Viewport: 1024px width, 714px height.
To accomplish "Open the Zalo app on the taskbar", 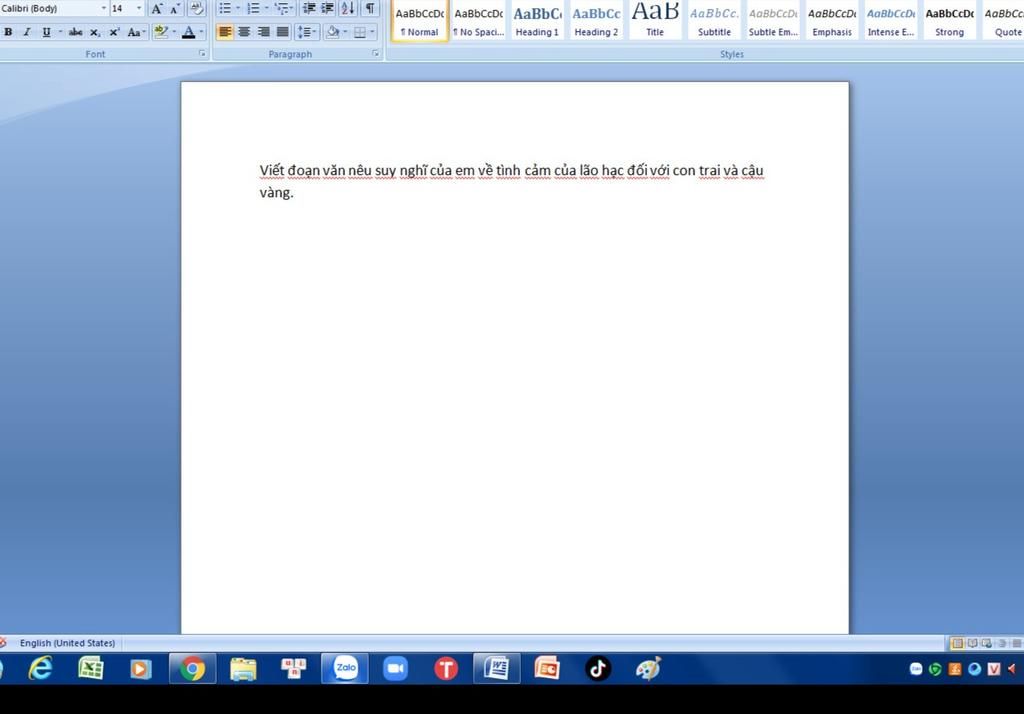I will (x=345, y=668).
